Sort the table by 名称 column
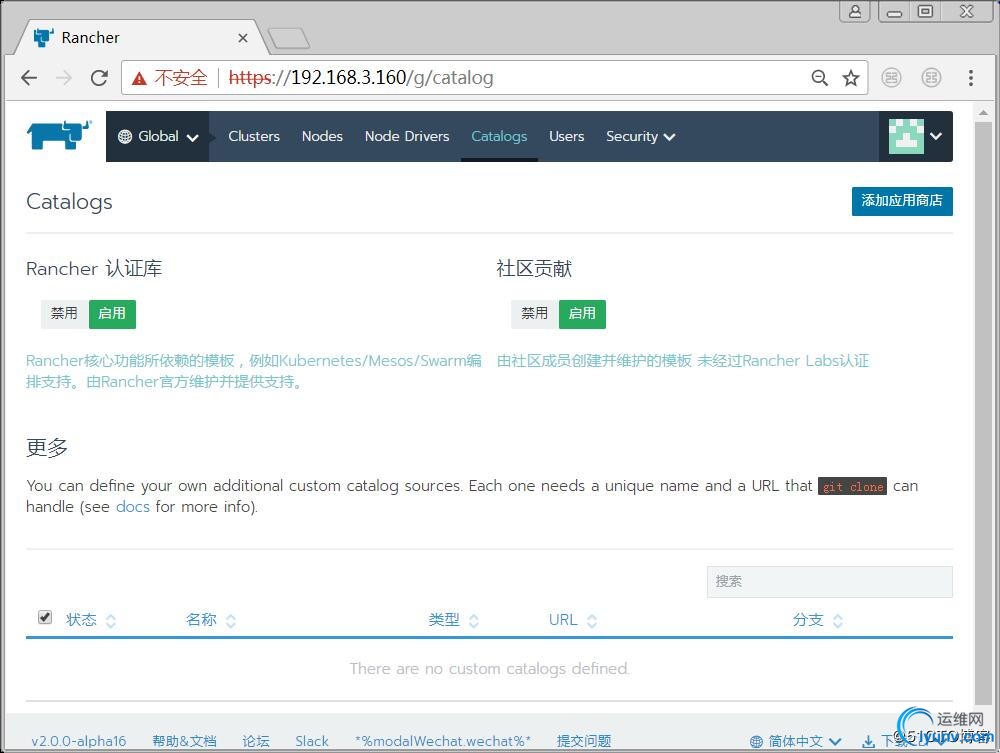Viewport: 1000px width, 753px height. tap(210, 620)
